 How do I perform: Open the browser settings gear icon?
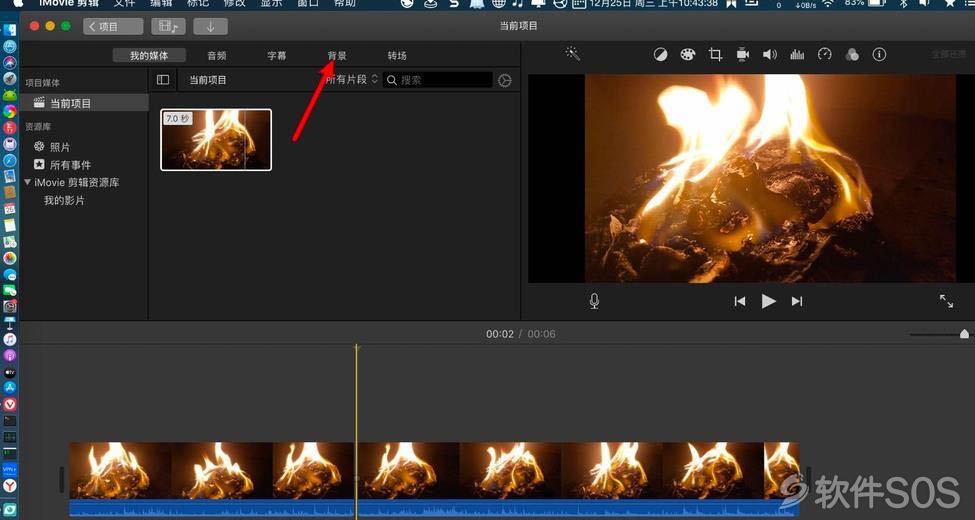[505, 80]
